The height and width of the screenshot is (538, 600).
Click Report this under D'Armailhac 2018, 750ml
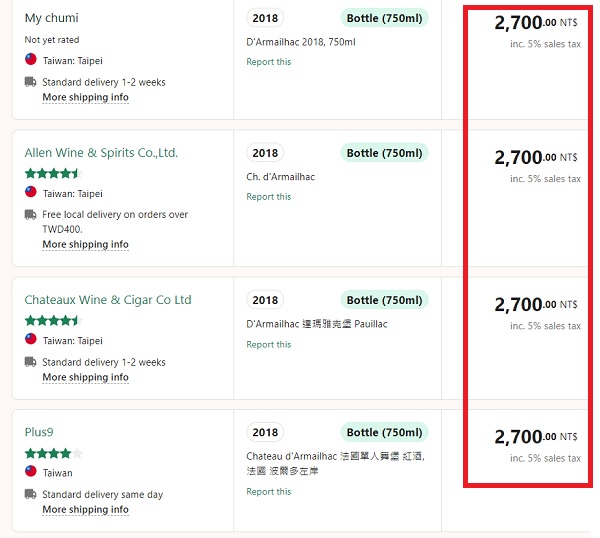[x=269, y=62]
